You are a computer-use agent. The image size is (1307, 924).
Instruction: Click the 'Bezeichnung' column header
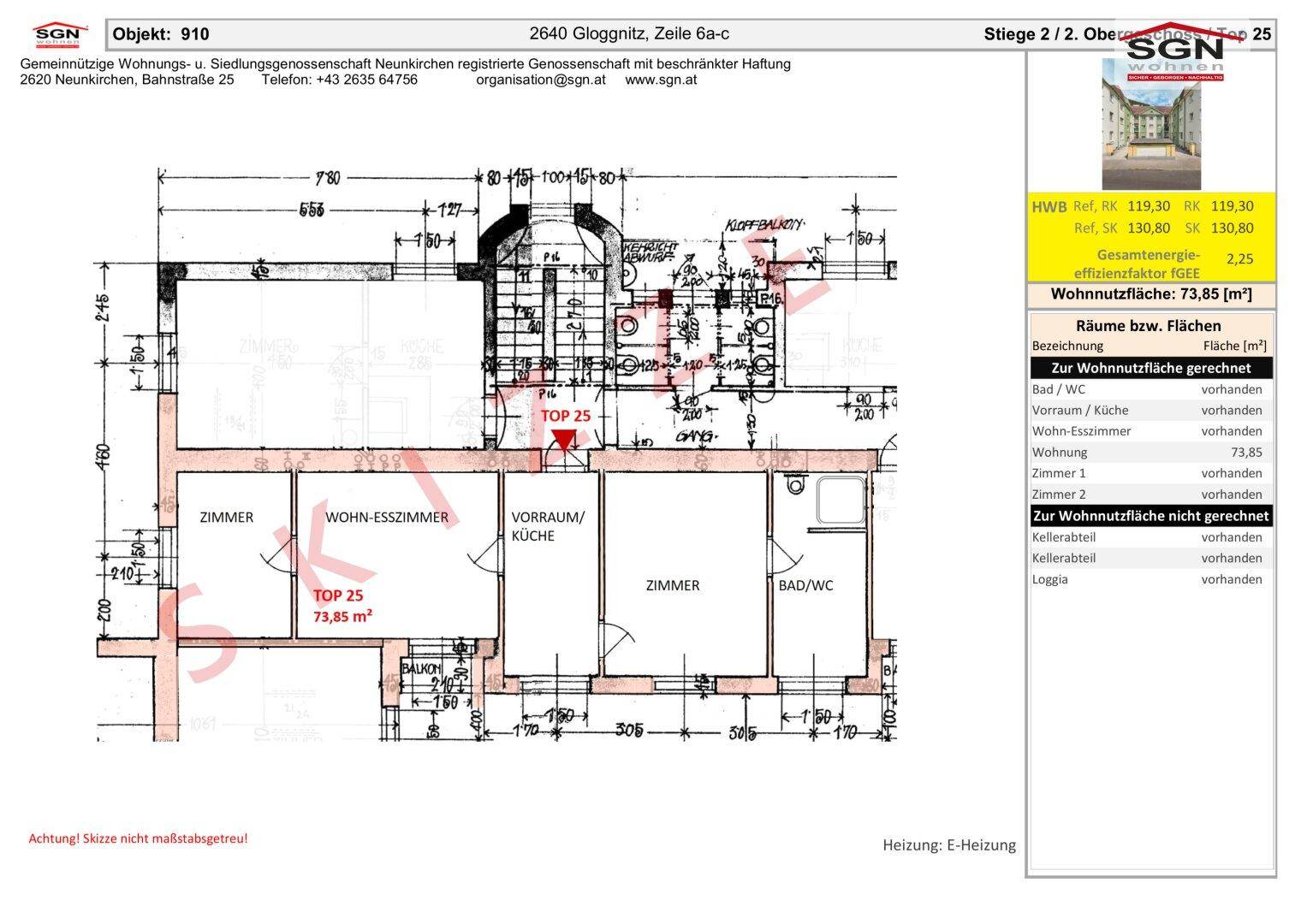coord(1067,346)
